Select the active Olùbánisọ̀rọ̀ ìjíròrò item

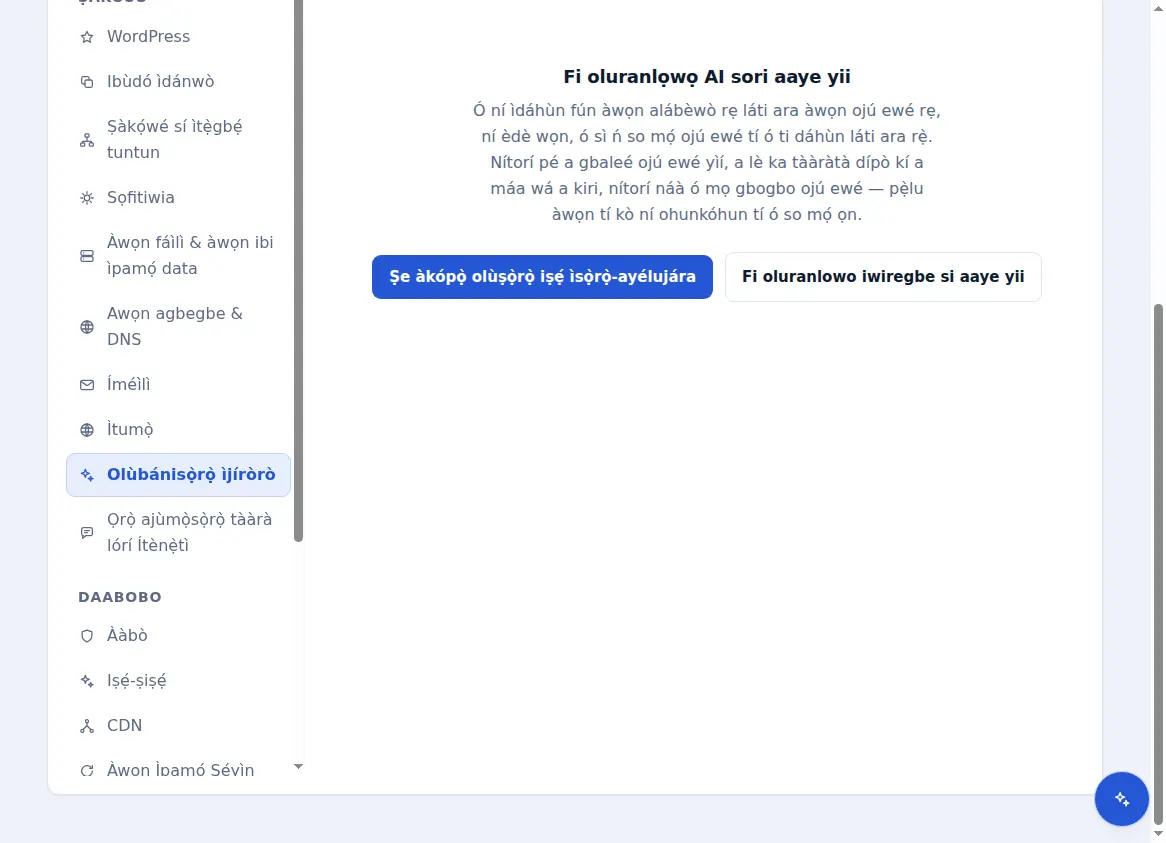point(178,475)
